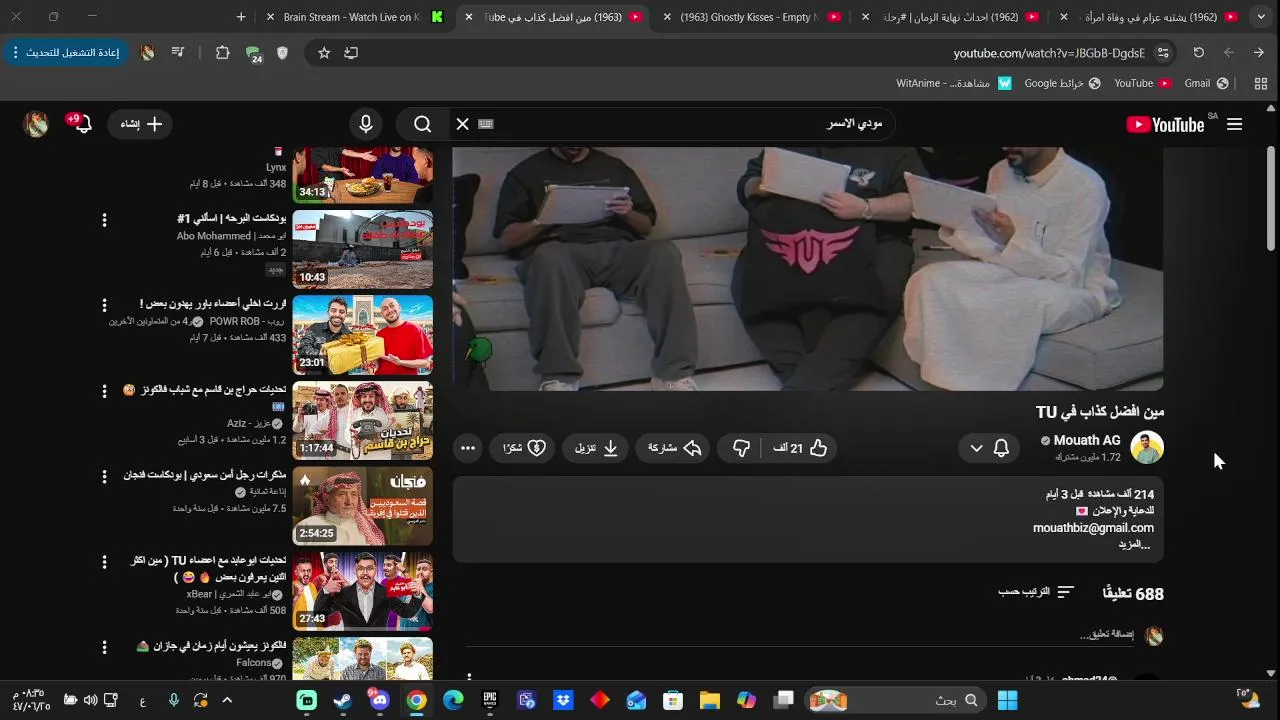
Task: Close the Ghostly Kisses tab
Action: (x=667, y=17)
